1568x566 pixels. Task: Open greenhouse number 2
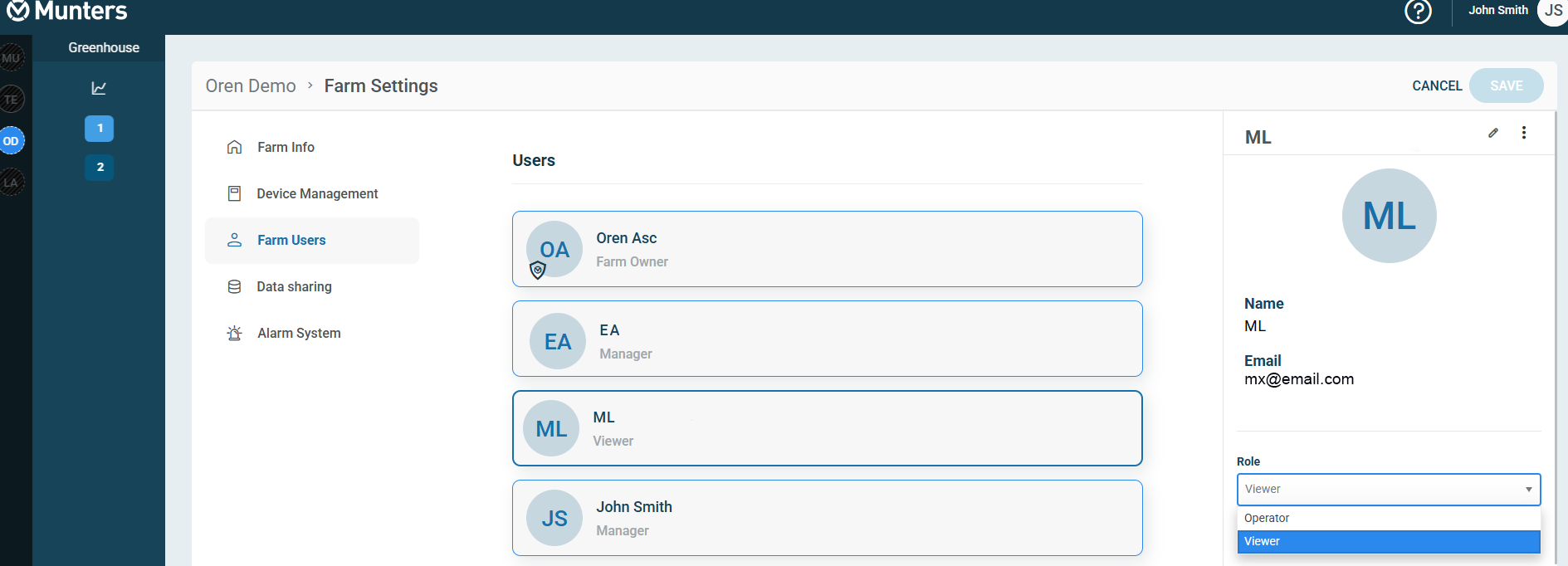pyautogui.click(x=100, y=168)
